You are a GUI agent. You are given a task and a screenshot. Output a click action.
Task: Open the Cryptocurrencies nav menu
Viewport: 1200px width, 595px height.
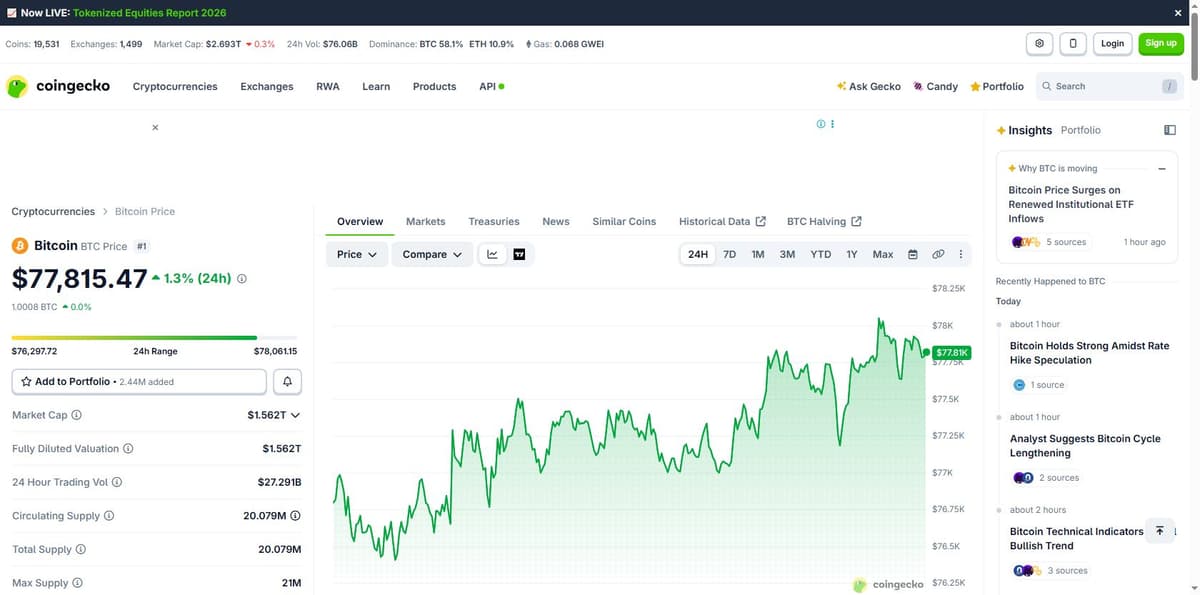point(175,86)
